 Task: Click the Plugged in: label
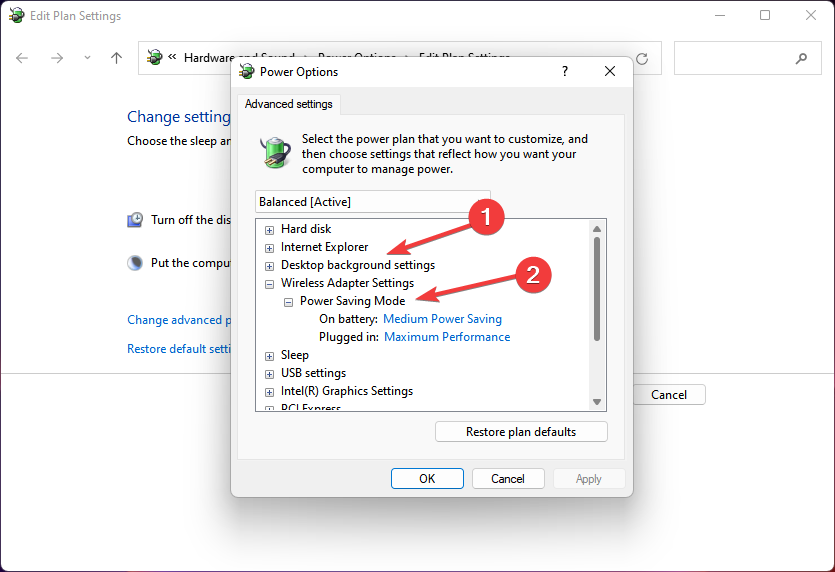click(x=349, y=337)
